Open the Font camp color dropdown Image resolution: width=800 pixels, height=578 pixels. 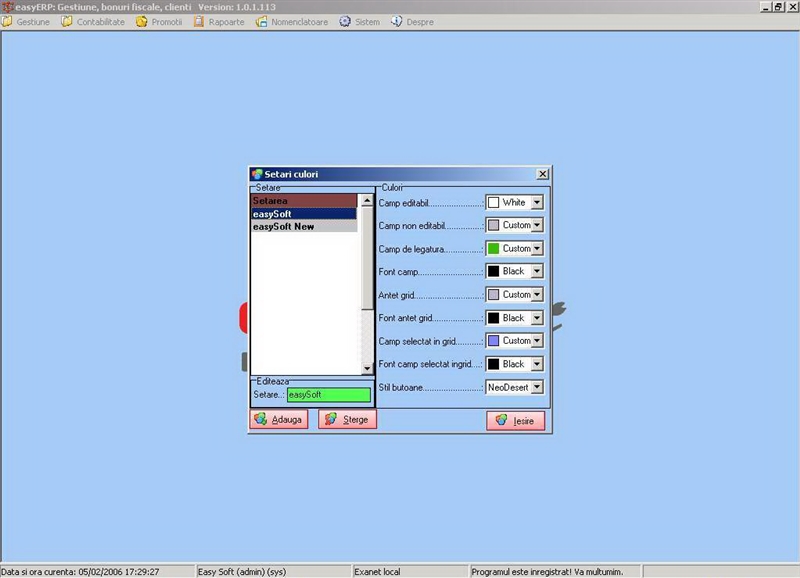click(537, 271)
